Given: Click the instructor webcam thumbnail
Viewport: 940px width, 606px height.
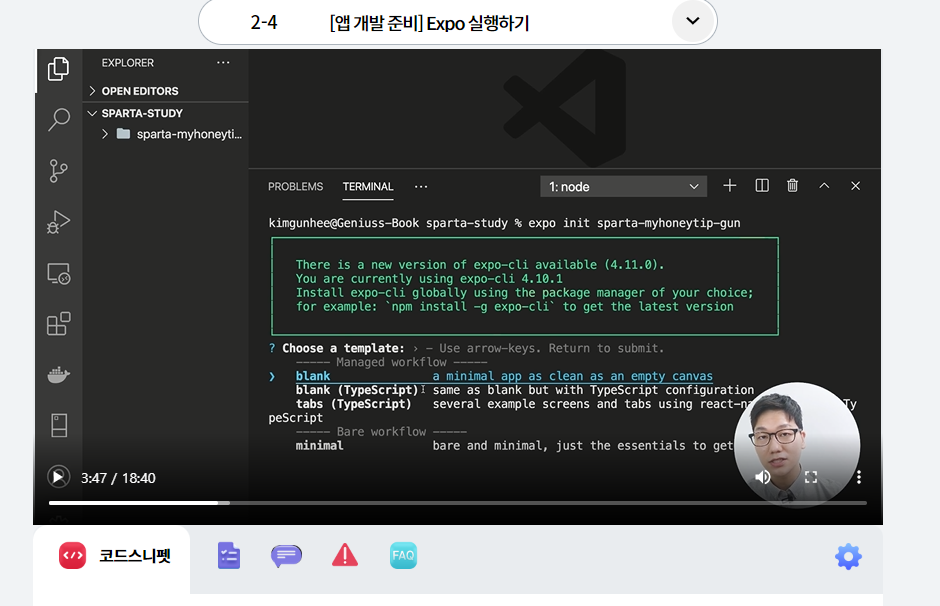Looking at the screenshot, I should click(797, 445).
